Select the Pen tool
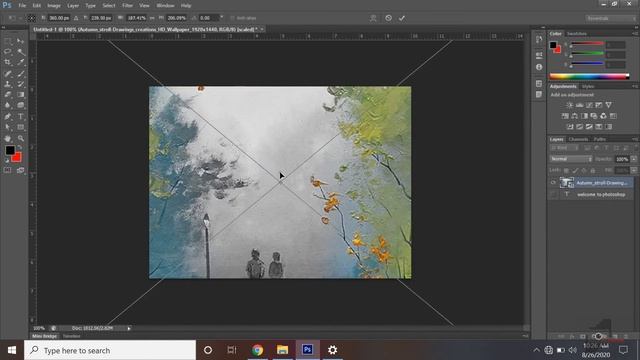Image resolution: width=640 pixels, height=360 pixels. pos(8,117)
